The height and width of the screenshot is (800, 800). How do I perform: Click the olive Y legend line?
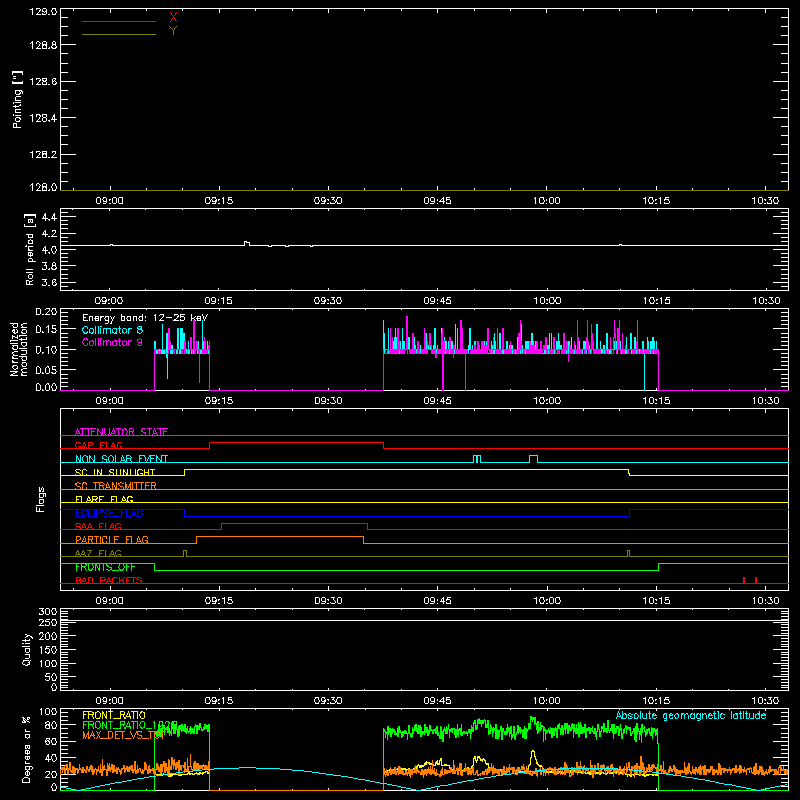119,35
